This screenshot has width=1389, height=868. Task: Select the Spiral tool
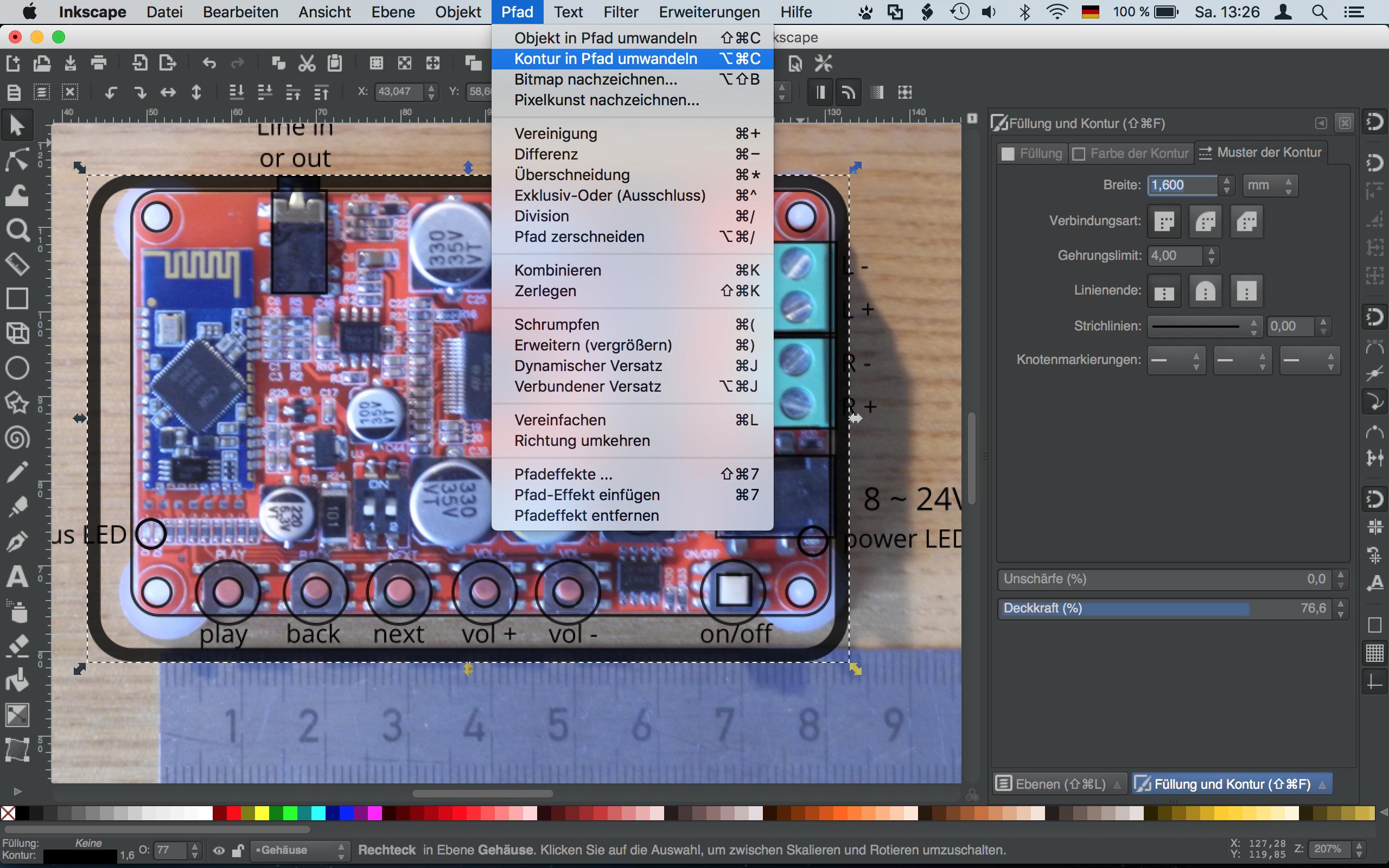tap(17, 438)
